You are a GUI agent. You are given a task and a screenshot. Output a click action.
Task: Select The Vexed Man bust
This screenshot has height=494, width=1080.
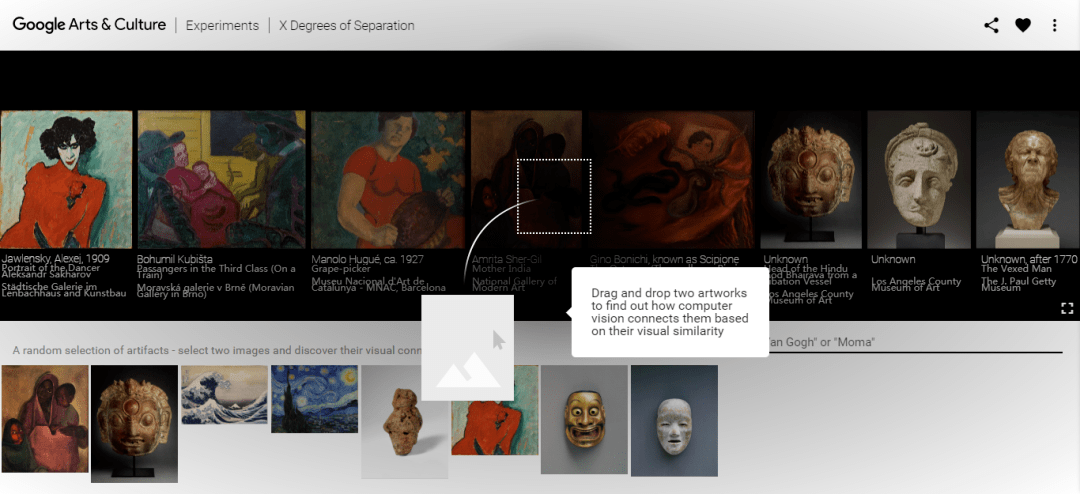(x=1028, y=180)
